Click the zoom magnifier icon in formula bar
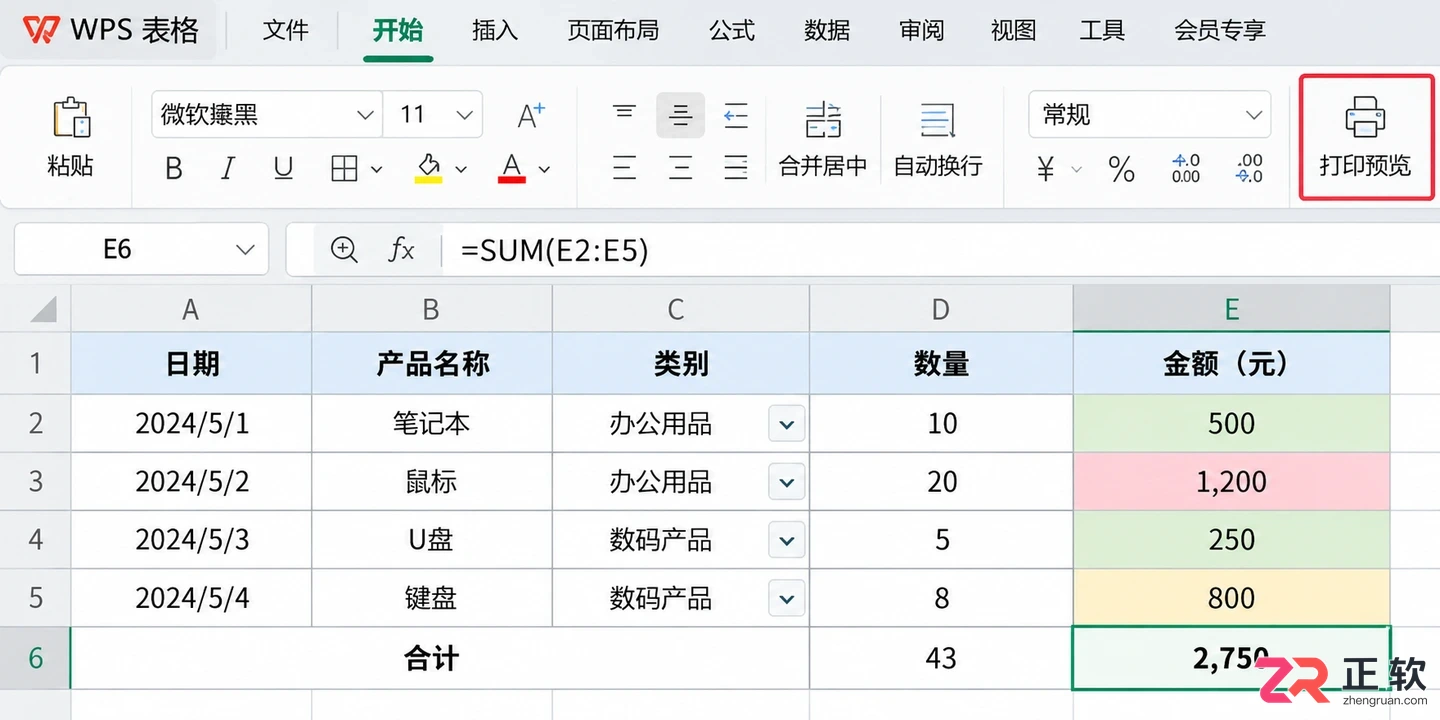The image size is (1440, 720). tap(344, 249)
